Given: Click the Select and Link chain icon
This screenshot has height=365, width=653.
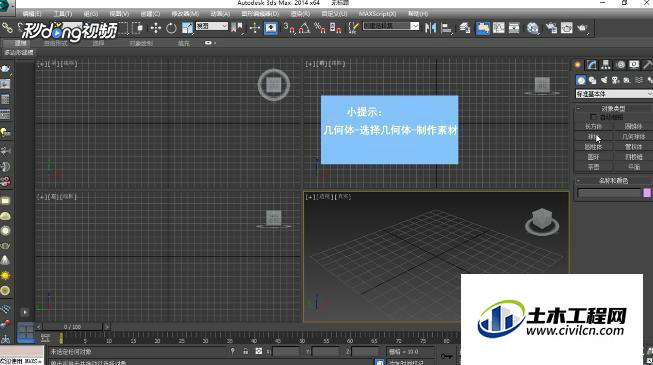Looking at the screenshot, I should pos(7,28).
